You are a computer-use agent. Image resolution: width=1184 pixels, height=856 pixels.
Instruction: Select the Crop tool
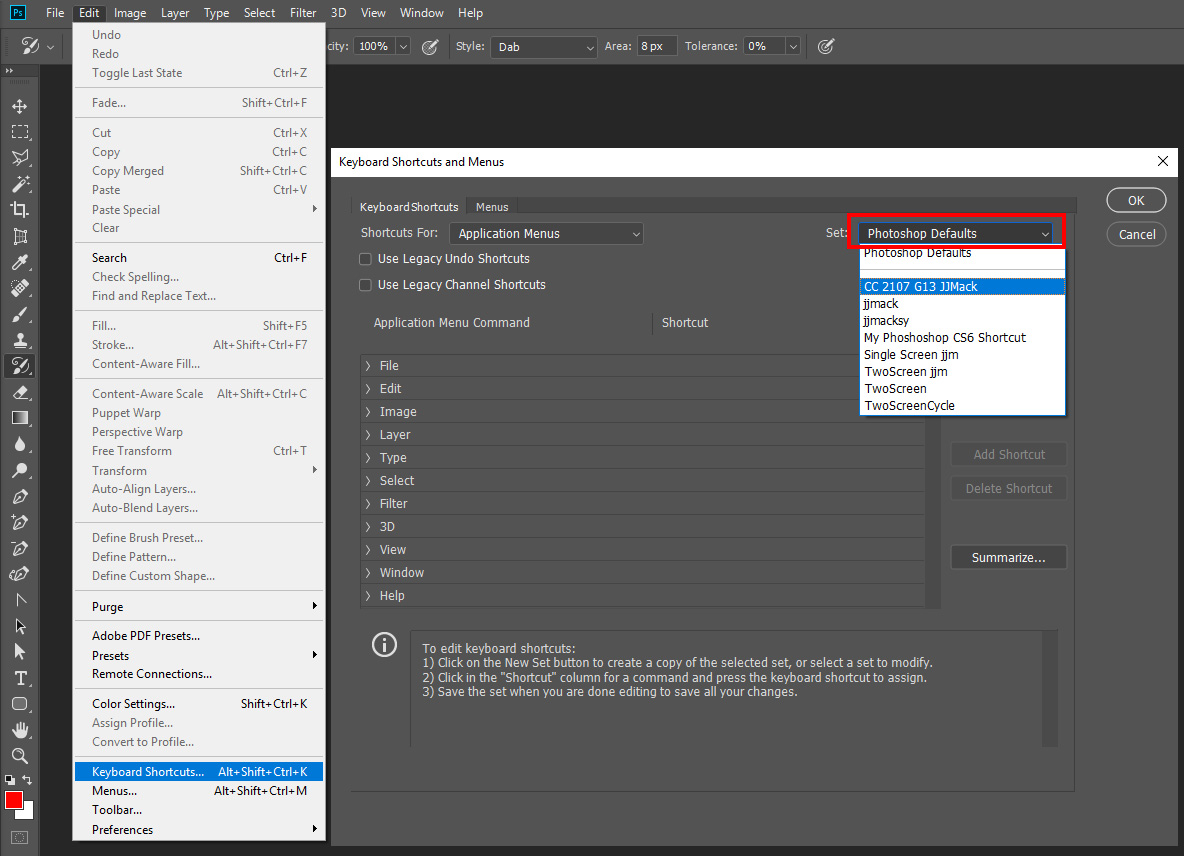21,209
